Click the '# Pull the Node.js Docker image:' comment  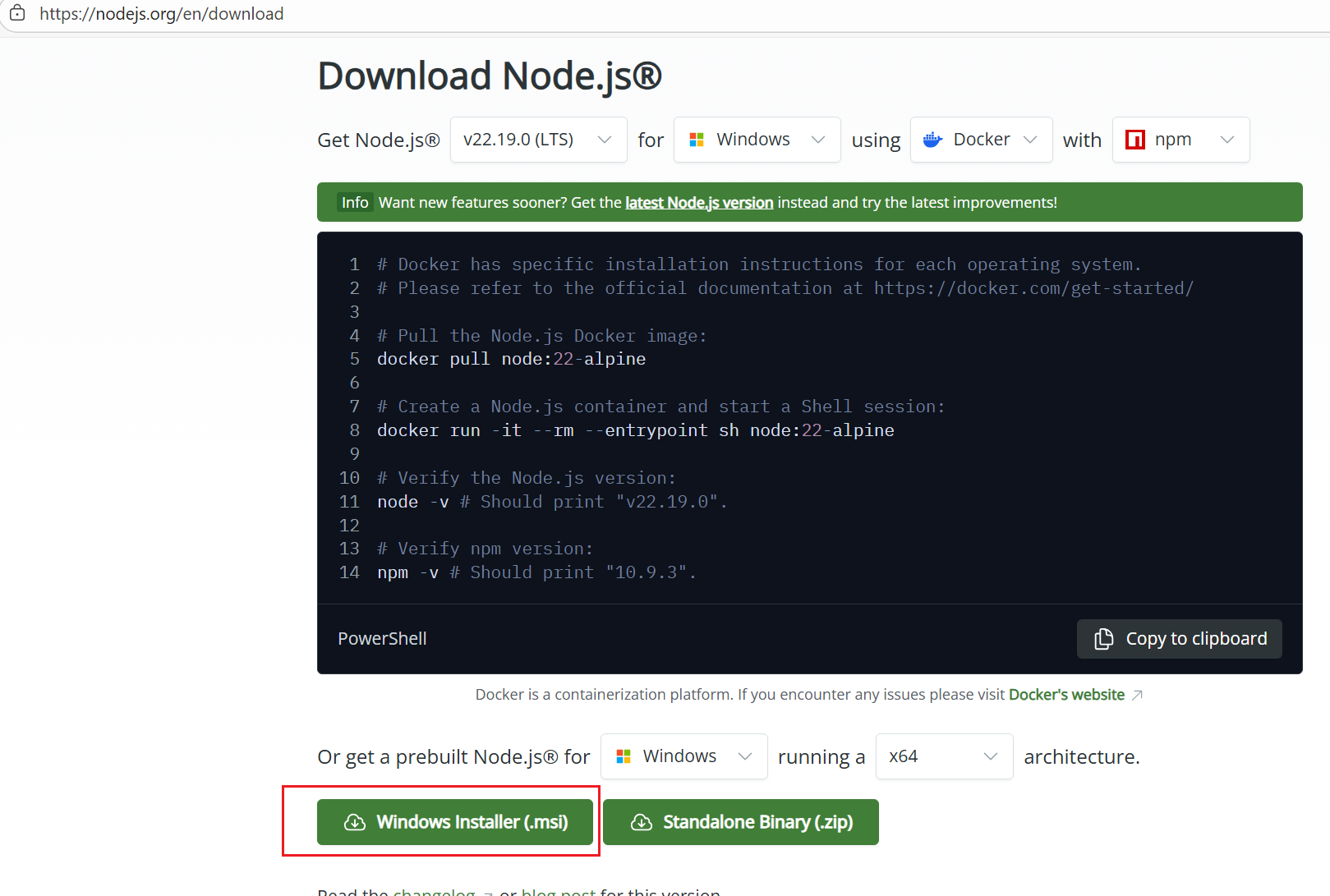point(542,336)
